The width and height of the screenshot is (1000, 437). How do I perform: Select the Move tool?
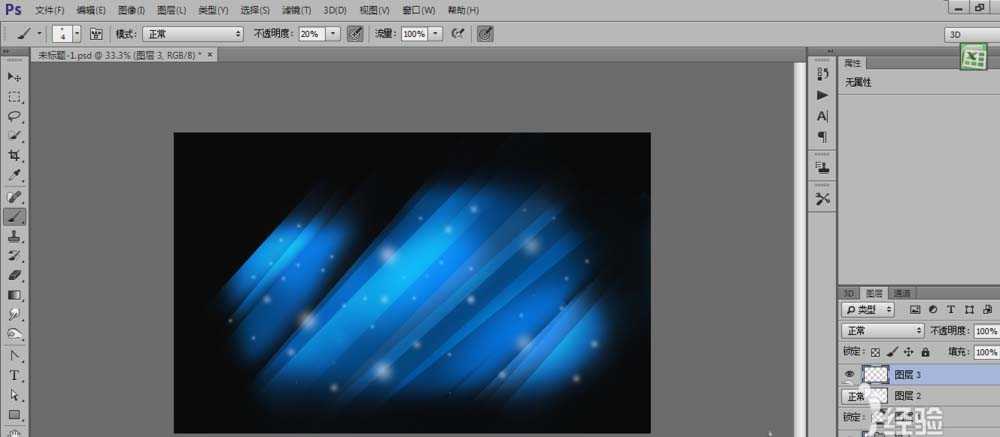pyautogui.click(x=15, y=77)
